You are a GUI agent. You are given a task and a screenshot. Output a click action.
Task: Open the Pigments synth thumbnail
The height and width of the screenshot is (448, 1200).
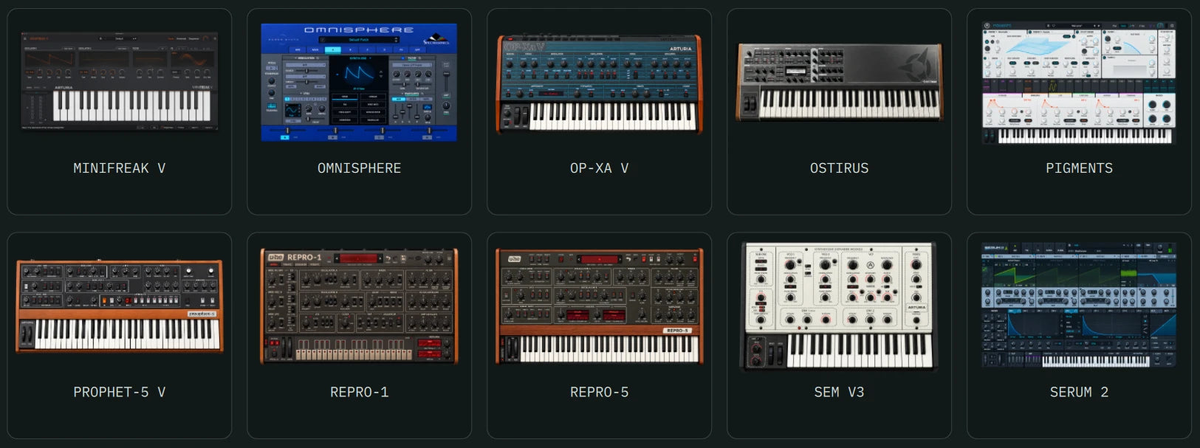tap(1079, 83)
